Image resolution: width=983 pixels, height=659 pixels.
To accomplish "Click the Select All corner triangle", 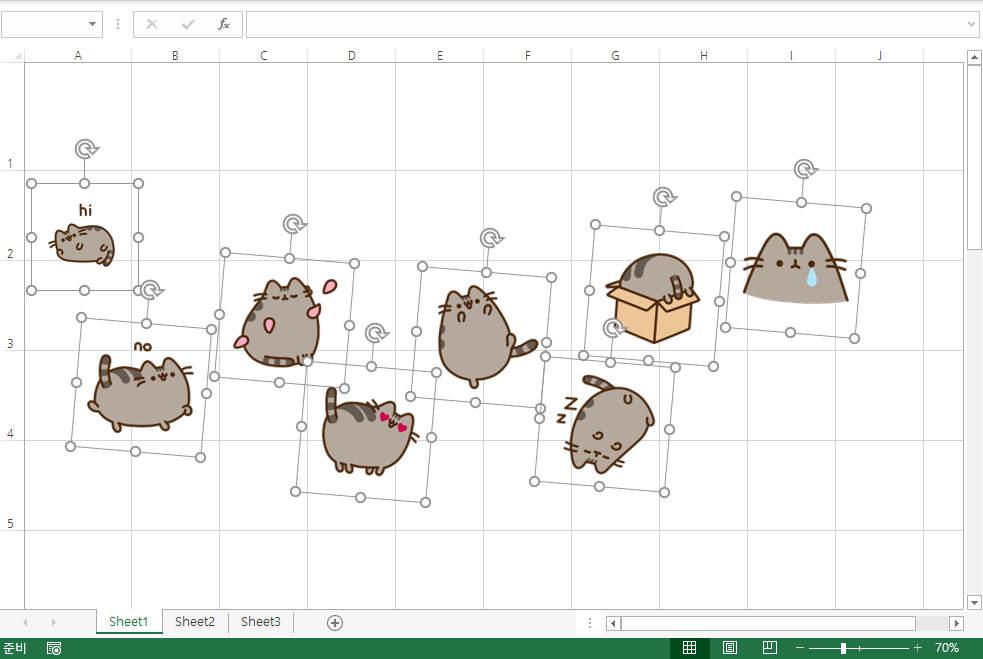I will click(18, 56).
